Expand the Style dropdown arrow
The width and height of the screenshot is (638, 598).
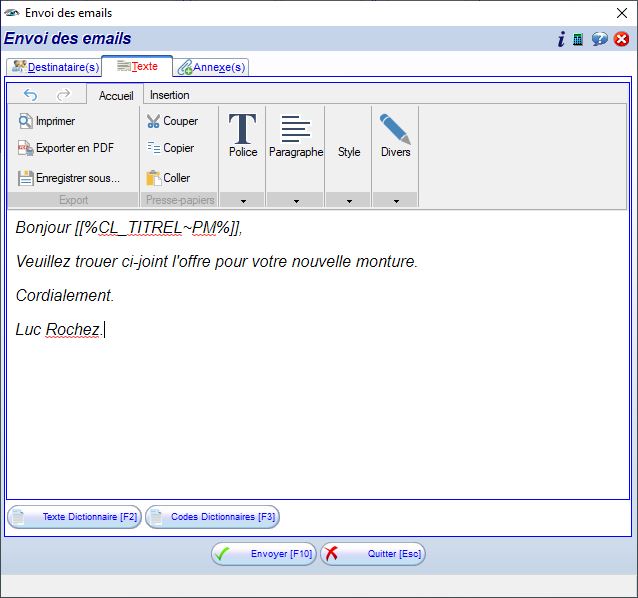pyautogui.click(x=349, y=201)
